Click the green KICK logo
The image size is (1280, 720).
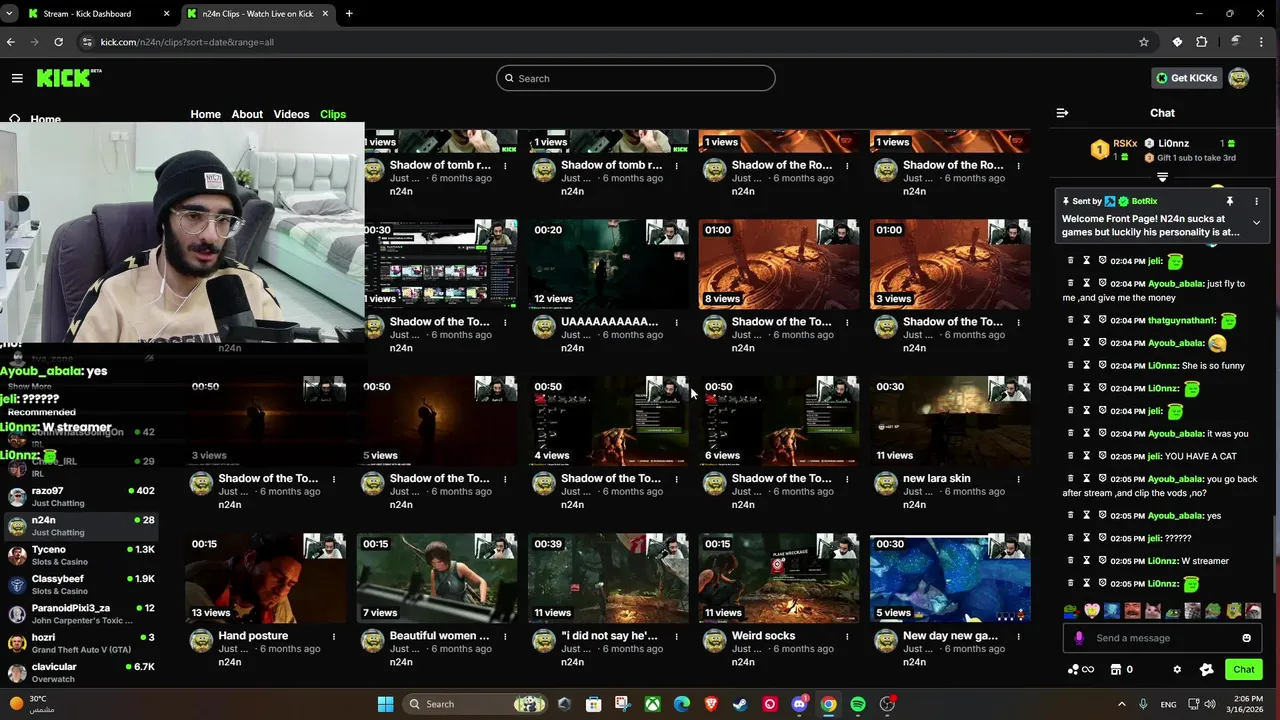pos(69,78)
